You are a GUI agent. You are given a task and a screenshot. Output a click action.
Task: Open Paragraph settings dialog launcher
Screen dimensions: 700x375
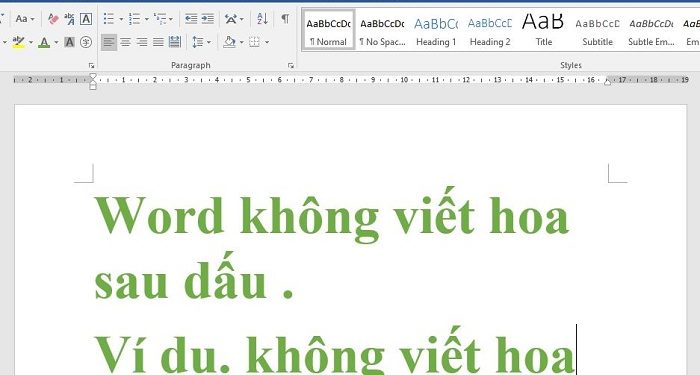[x=291, y=66]
